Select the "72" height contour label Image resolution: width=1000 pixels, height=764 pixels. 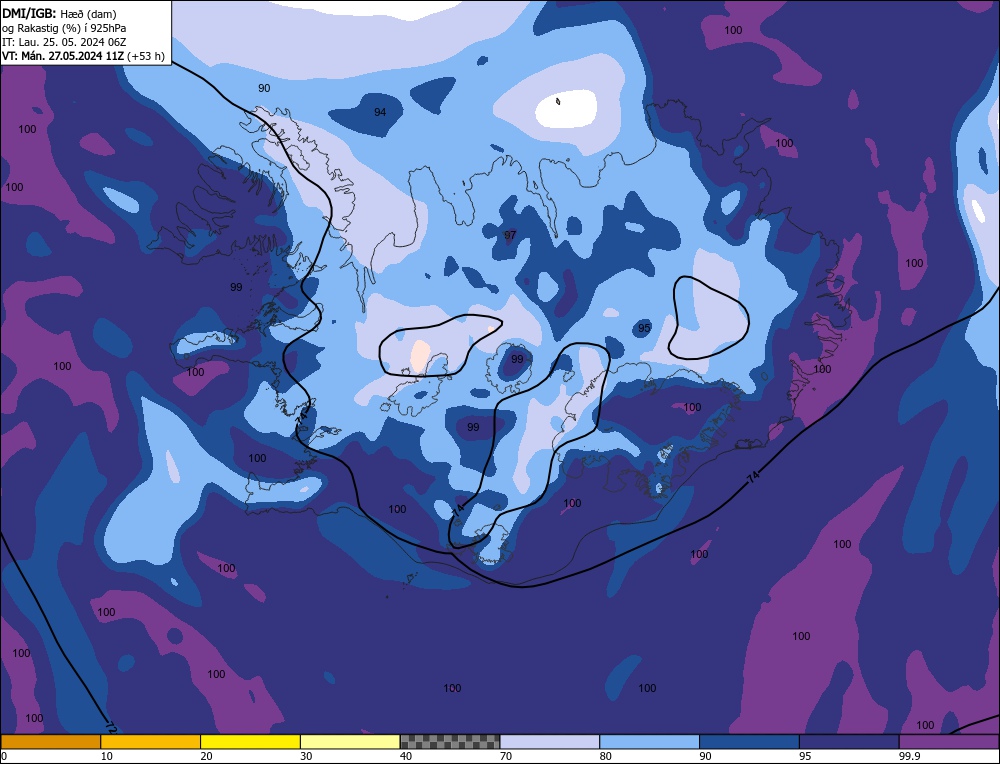coord(110,727)
